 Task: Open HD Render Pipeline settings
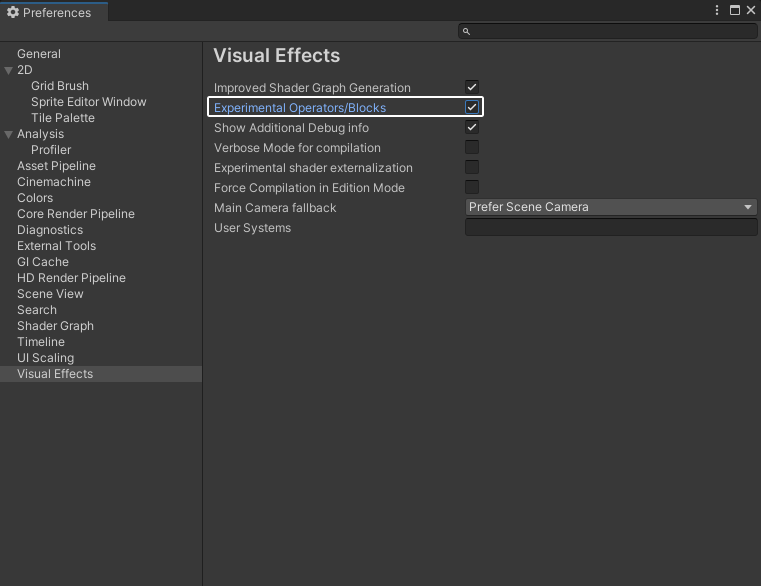point(71,278)
